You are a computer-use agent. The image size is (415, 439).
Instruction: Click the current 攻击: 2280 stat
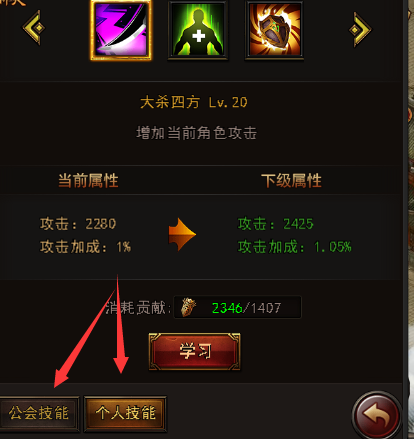point(78,224)
